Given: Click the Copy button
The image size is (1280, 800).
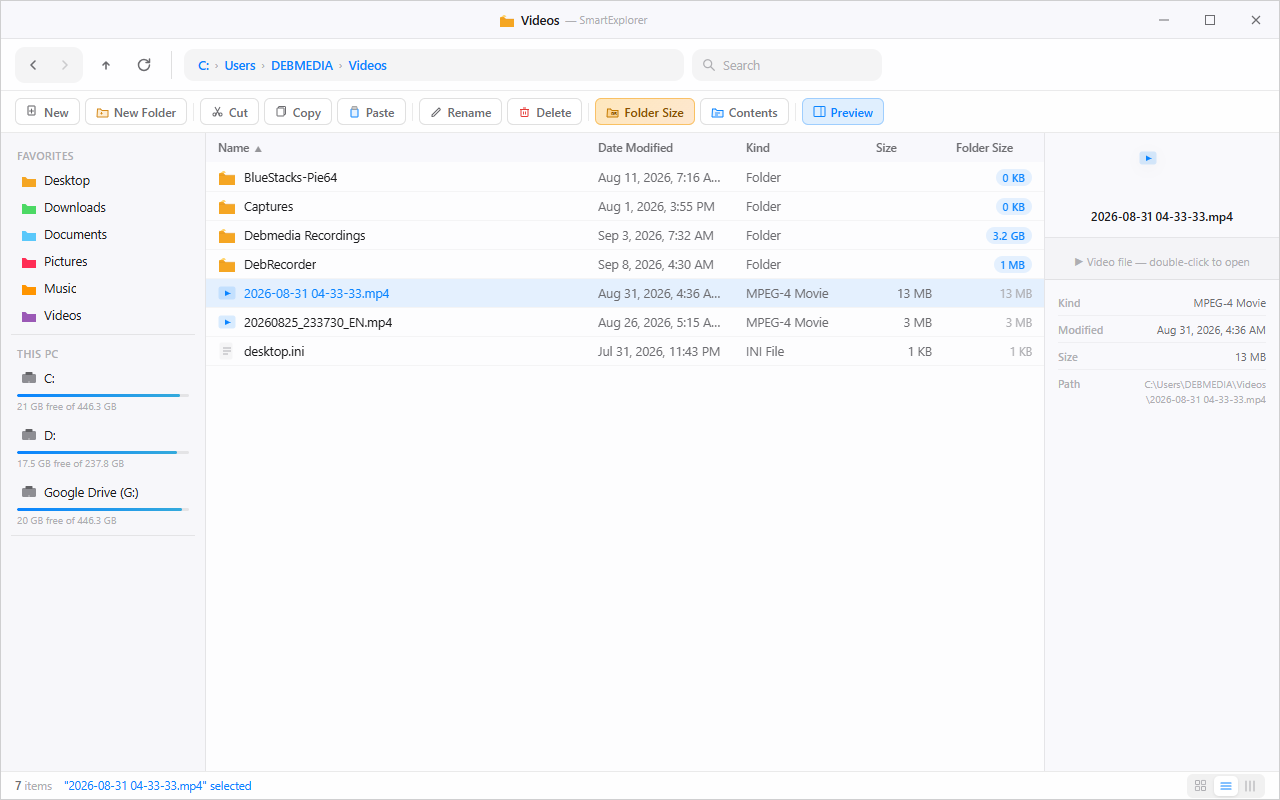Looking at the screenshot, I should [298, 112].
